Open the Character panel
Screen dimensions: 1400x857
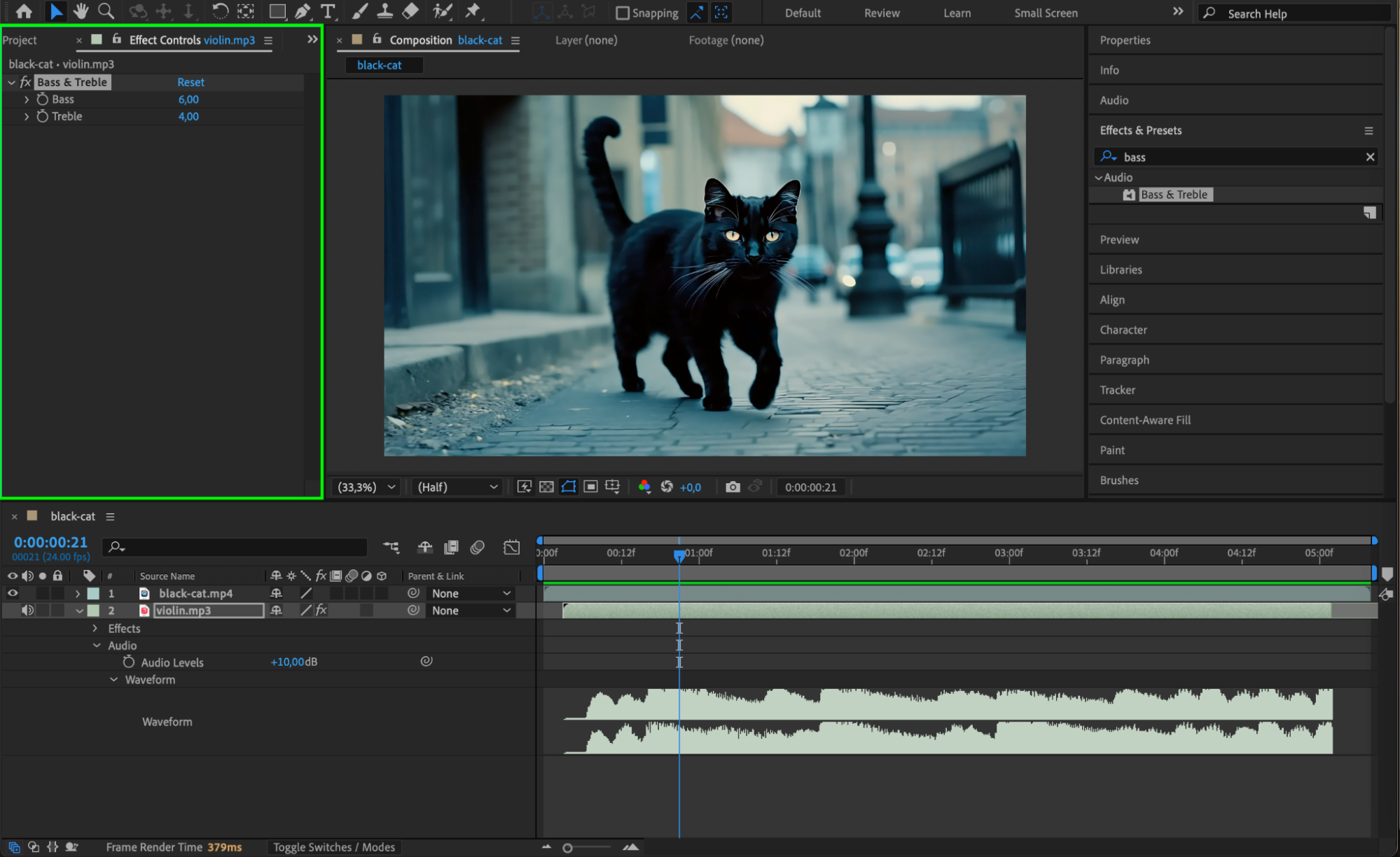(x=1123, y=330)
